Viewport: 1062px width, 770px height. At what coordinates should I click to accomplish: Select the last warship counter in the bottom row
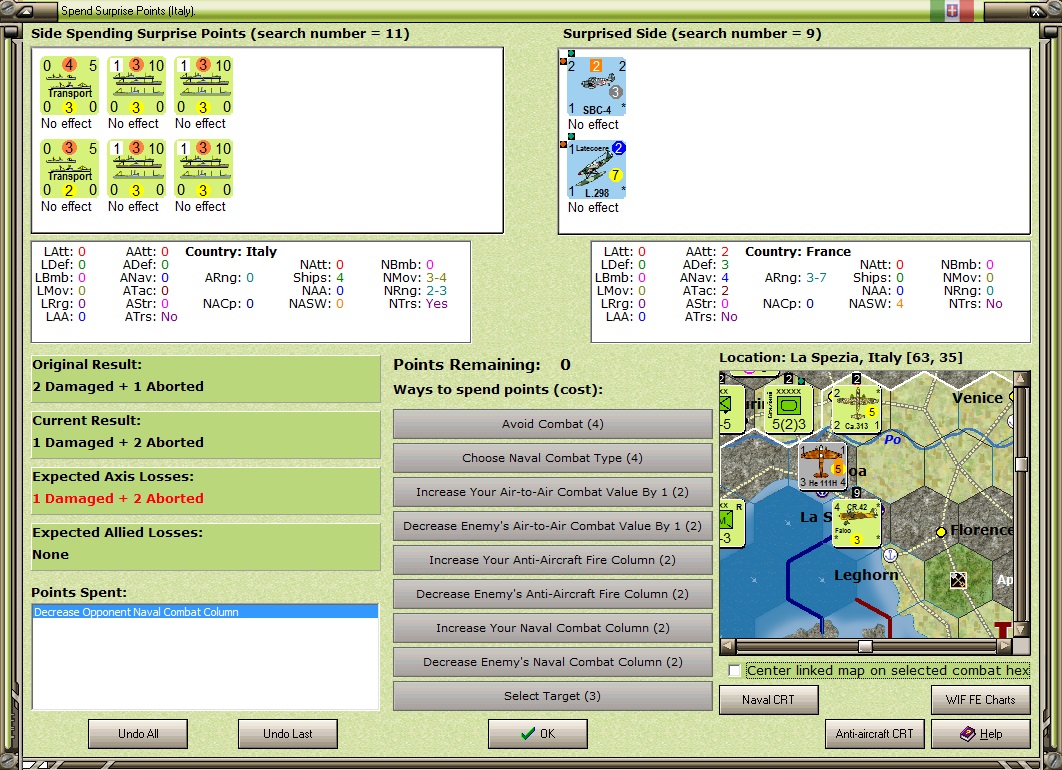pyautogui.click(x=204, y=169)
